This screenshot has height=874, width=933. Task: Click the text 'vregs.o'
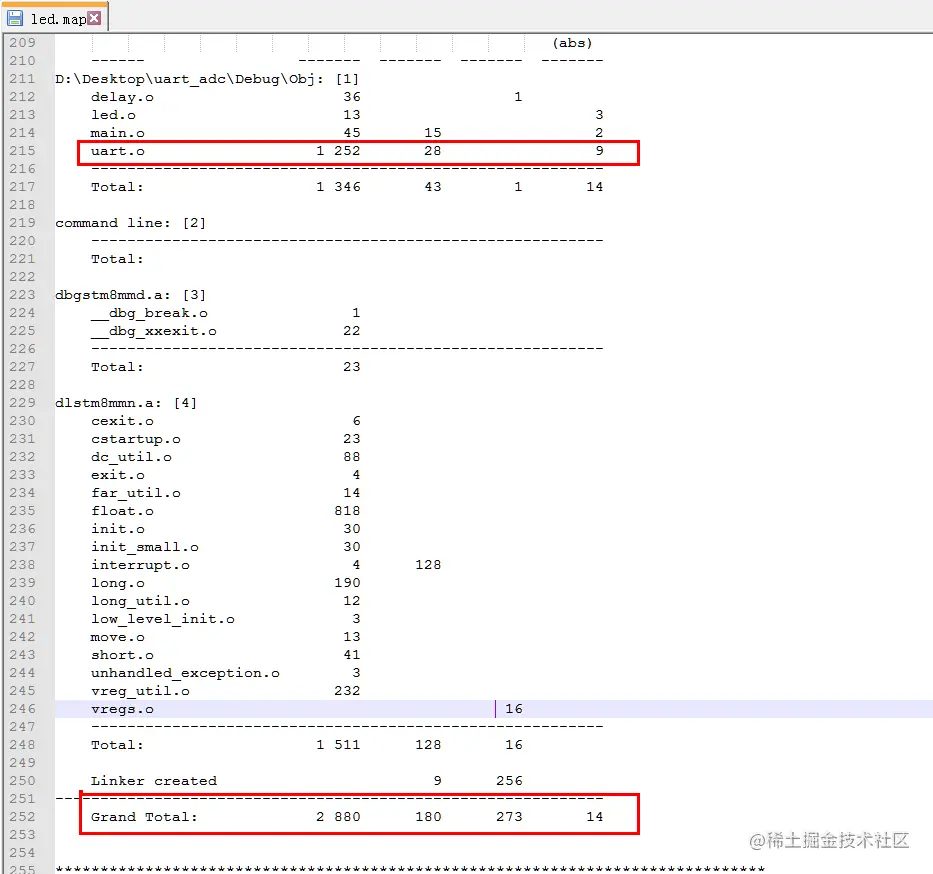122,709
